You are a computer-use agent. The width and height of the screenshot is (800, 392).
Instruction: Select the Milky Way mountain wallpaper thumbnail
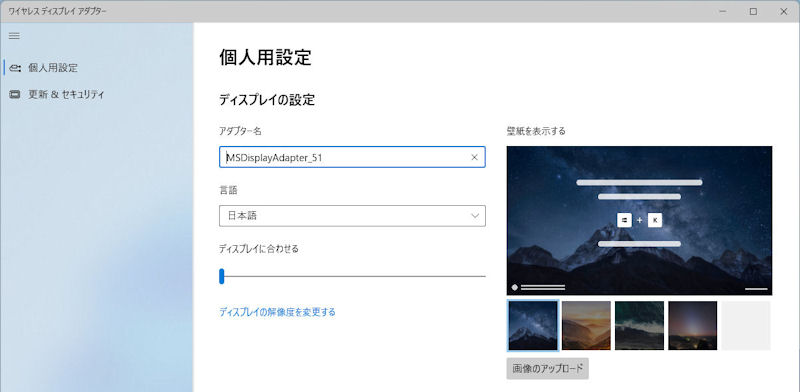coord(533,325)
